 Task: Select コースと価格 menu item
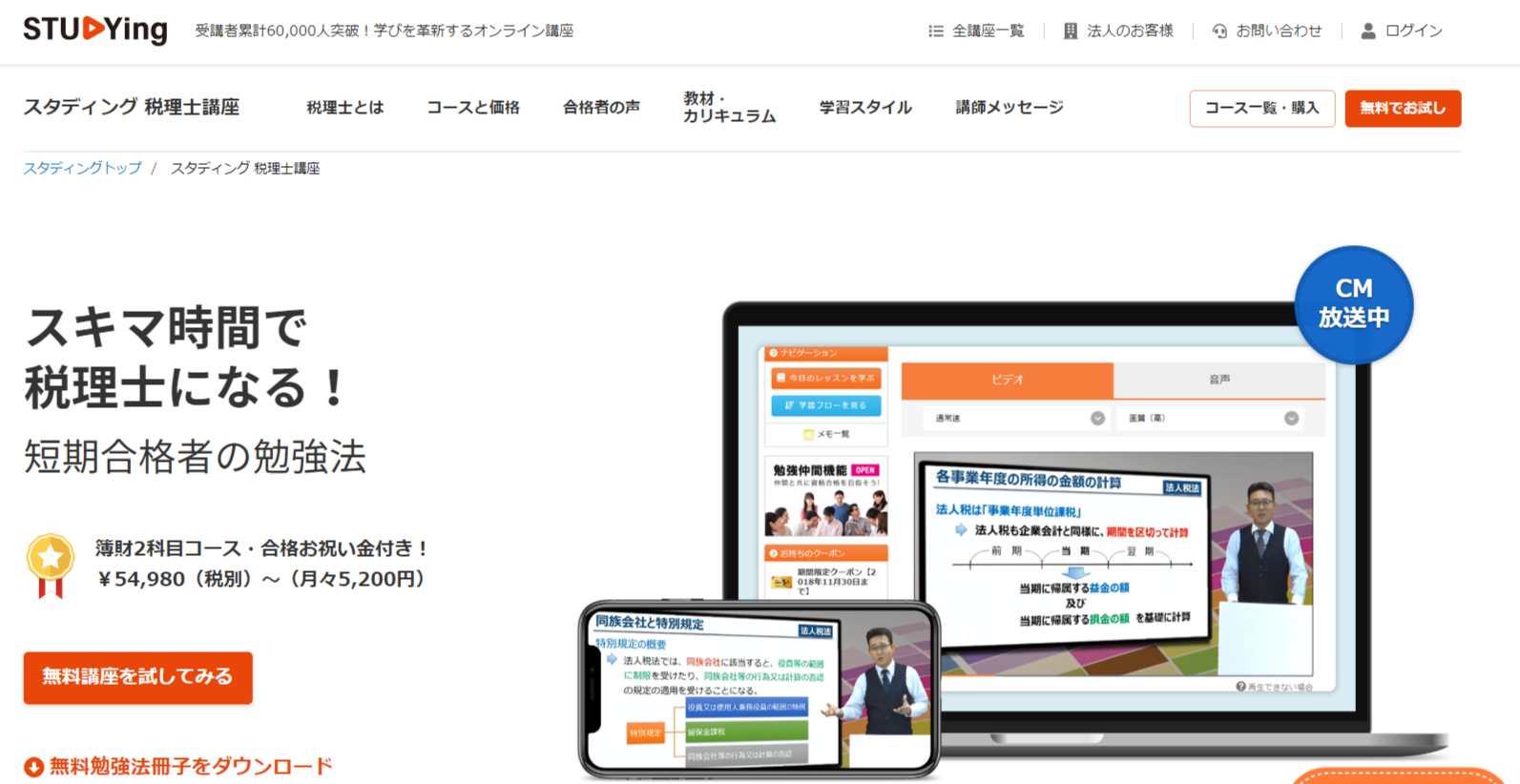[x=473, y=108]
